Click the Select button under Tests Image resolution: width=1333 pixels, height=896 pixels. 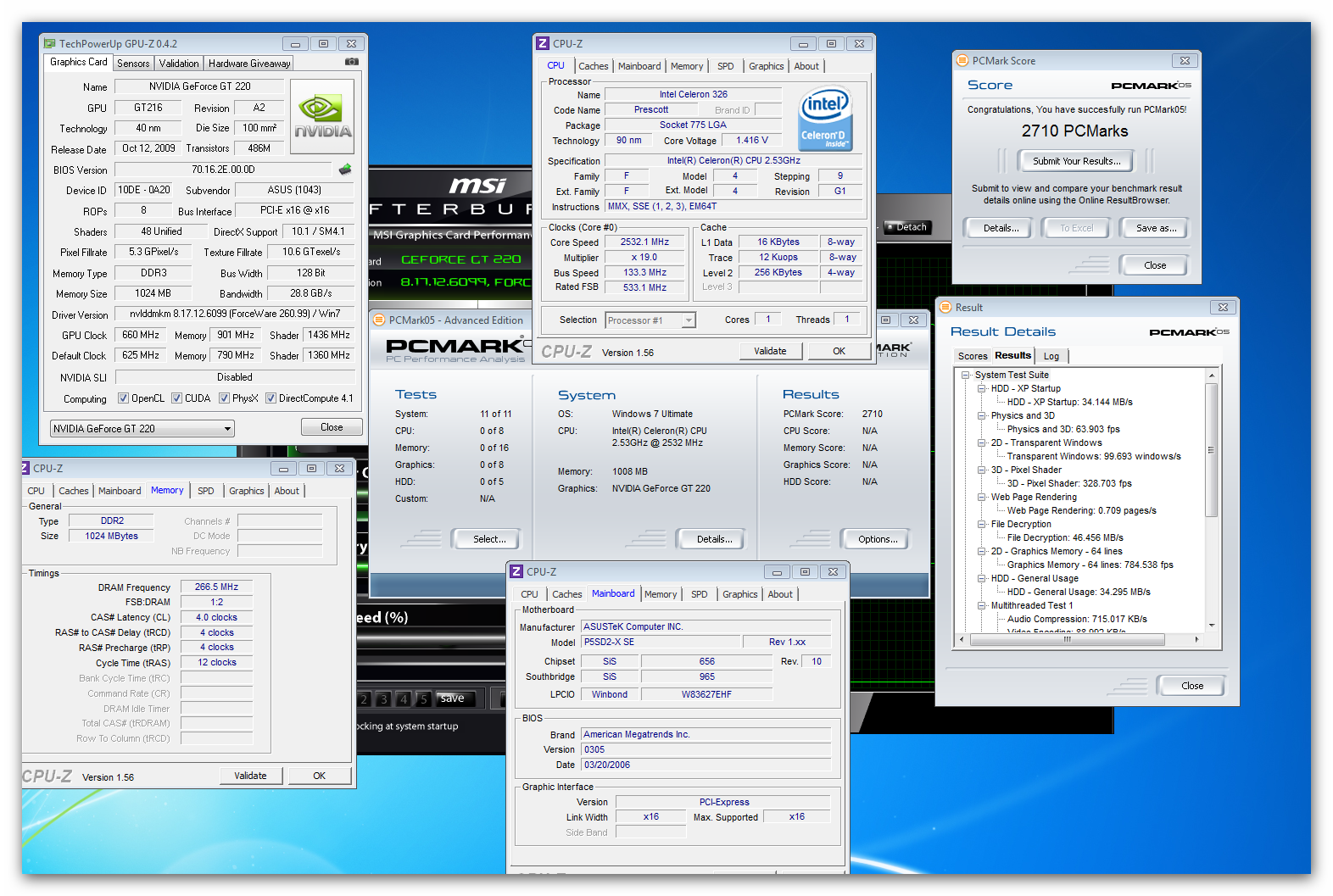(x=488, y=539)
